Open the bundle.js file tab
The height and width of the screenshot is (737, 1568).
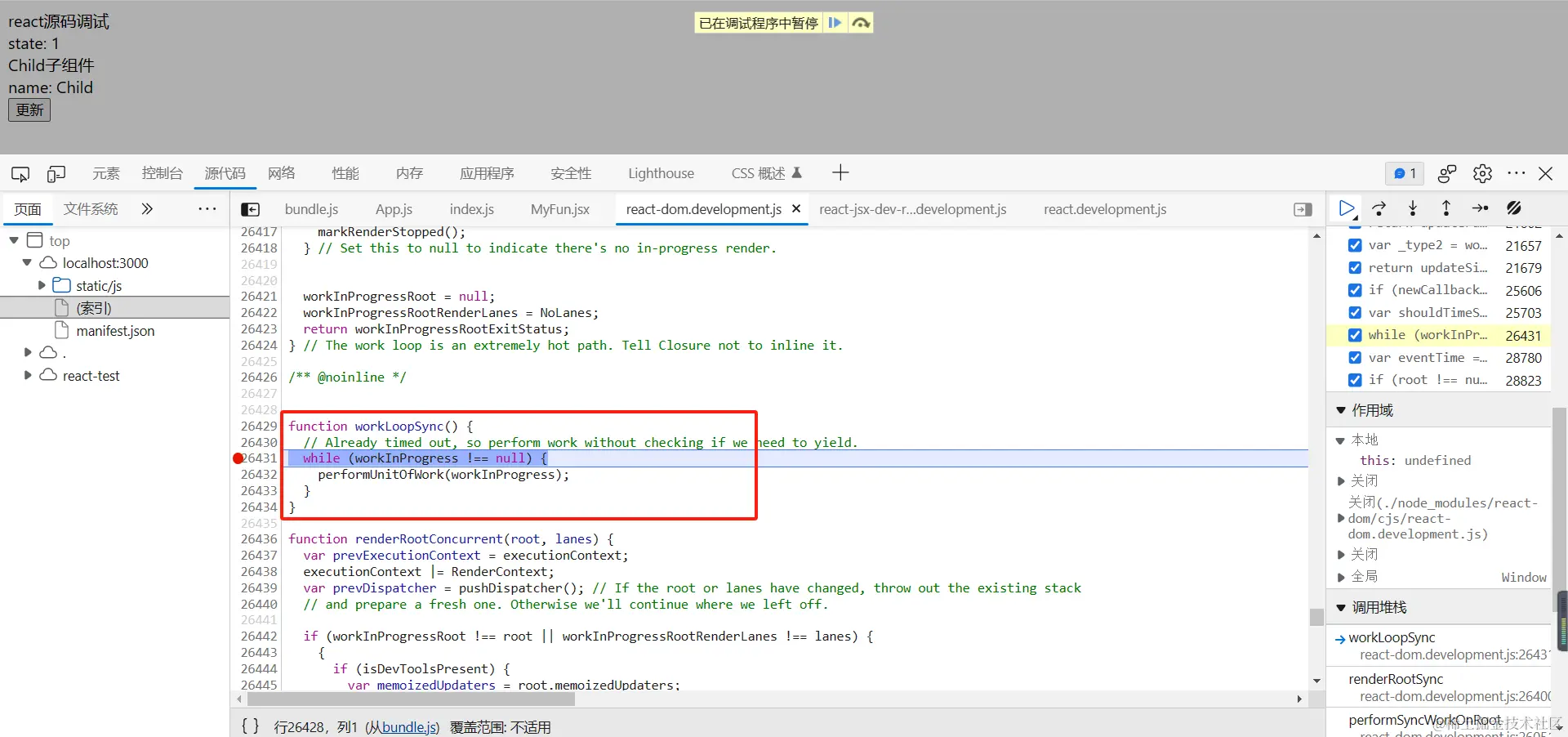(311, 209)
